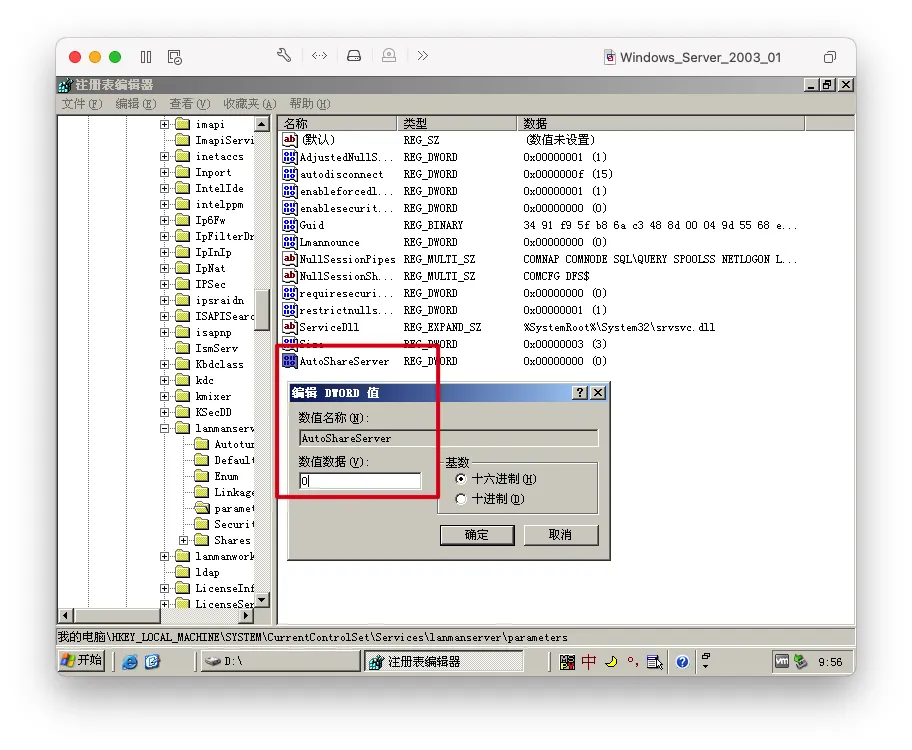Expand the Shares subkey node

pyautogui.click(x=184, y=541)
